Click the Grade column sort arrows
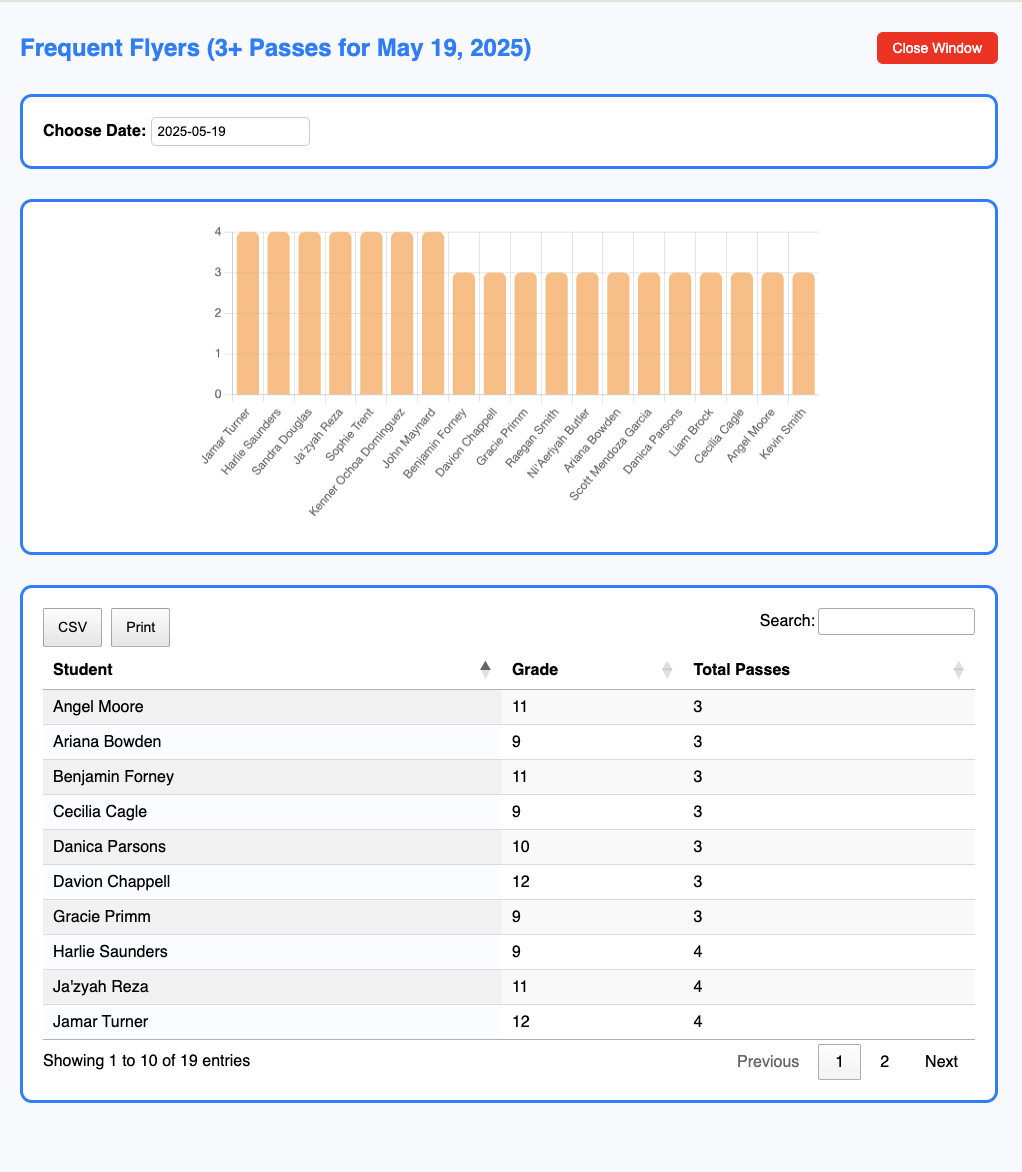Screen dimensions: 1022x1172 point(667,670)
